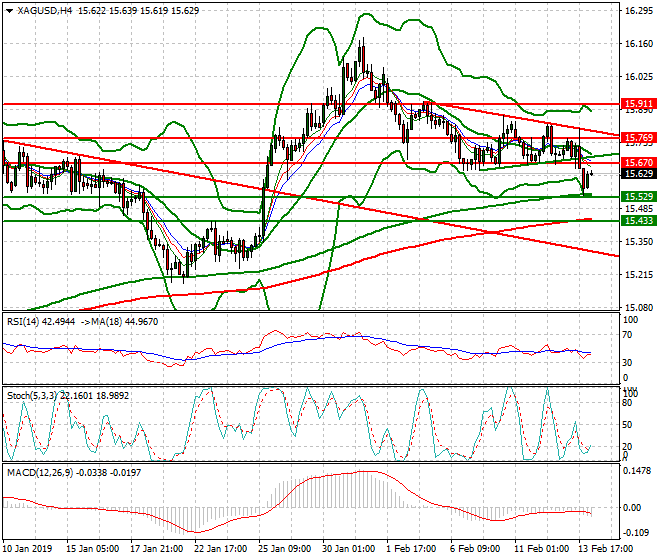
Task: Select the green 15.529 support price label
Action: click(639, 197)
